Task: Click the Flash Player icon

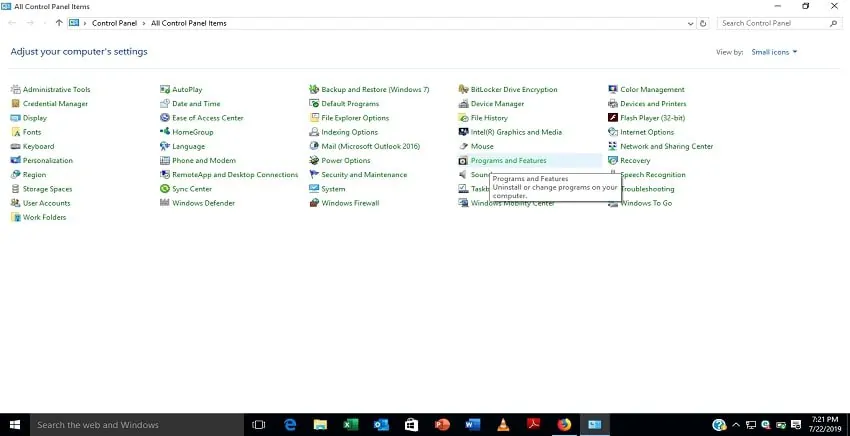Action: (x=613, y=118)
